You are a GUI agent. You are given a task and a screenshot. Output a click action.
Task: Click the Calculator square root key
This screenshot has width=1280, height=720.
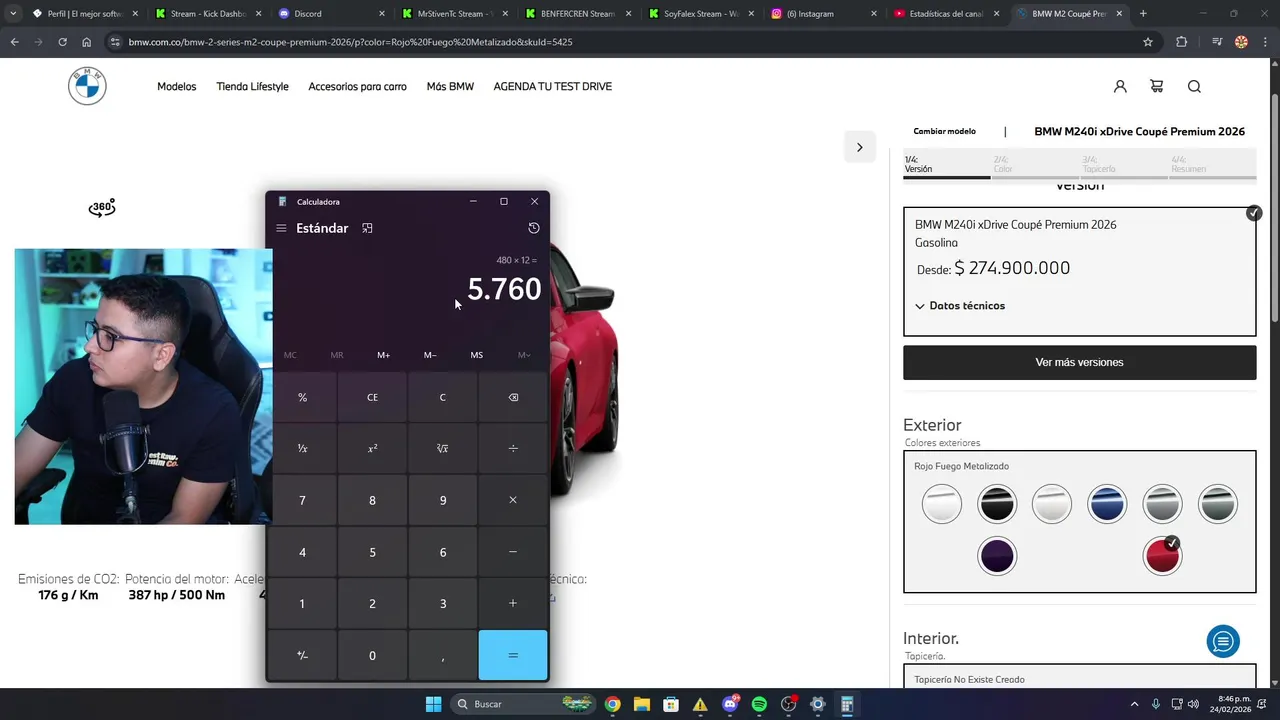(x=443, y=448)
